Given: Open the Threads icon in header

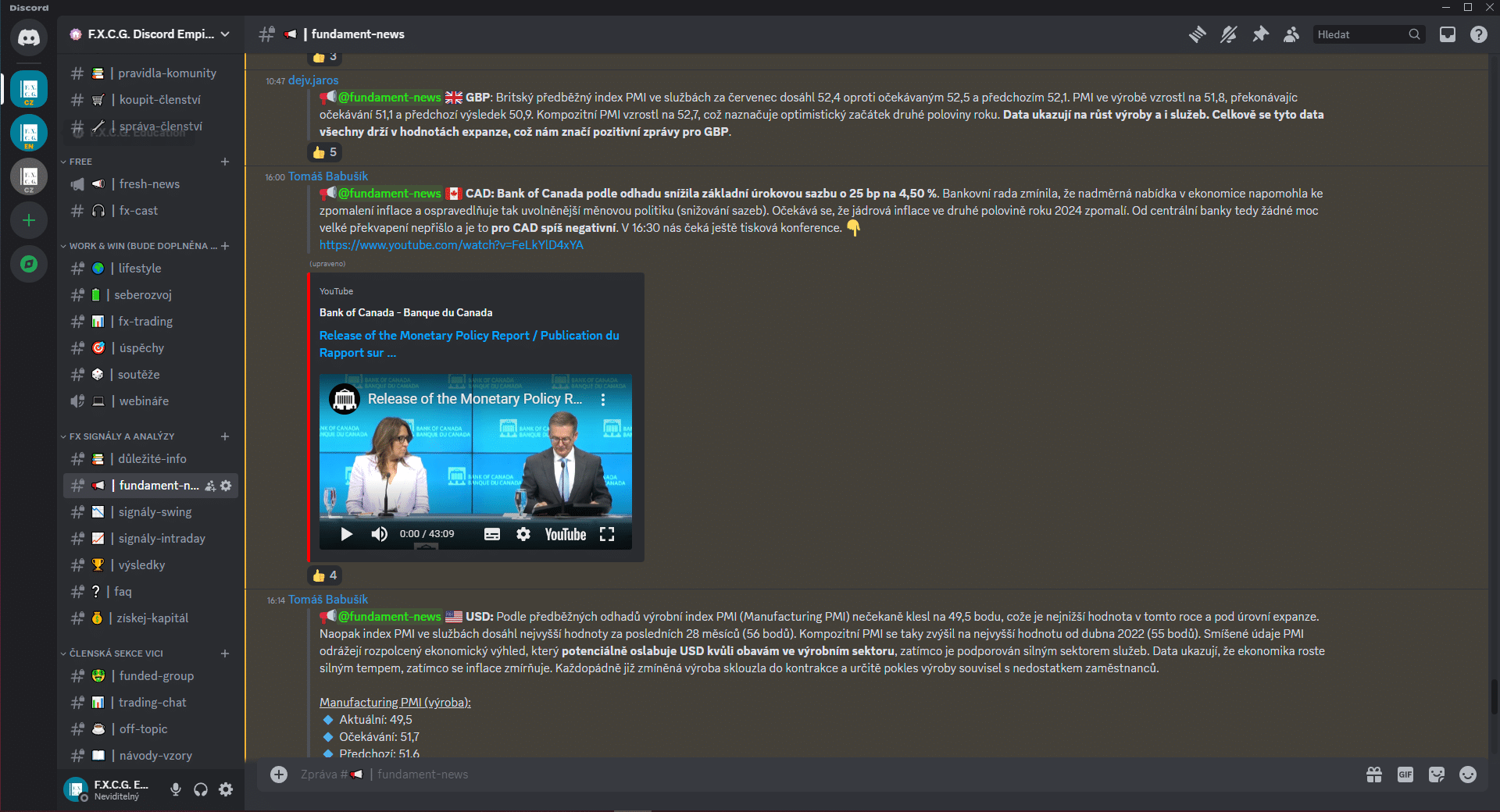Looking at the screenshot, I should (1197, 34).
